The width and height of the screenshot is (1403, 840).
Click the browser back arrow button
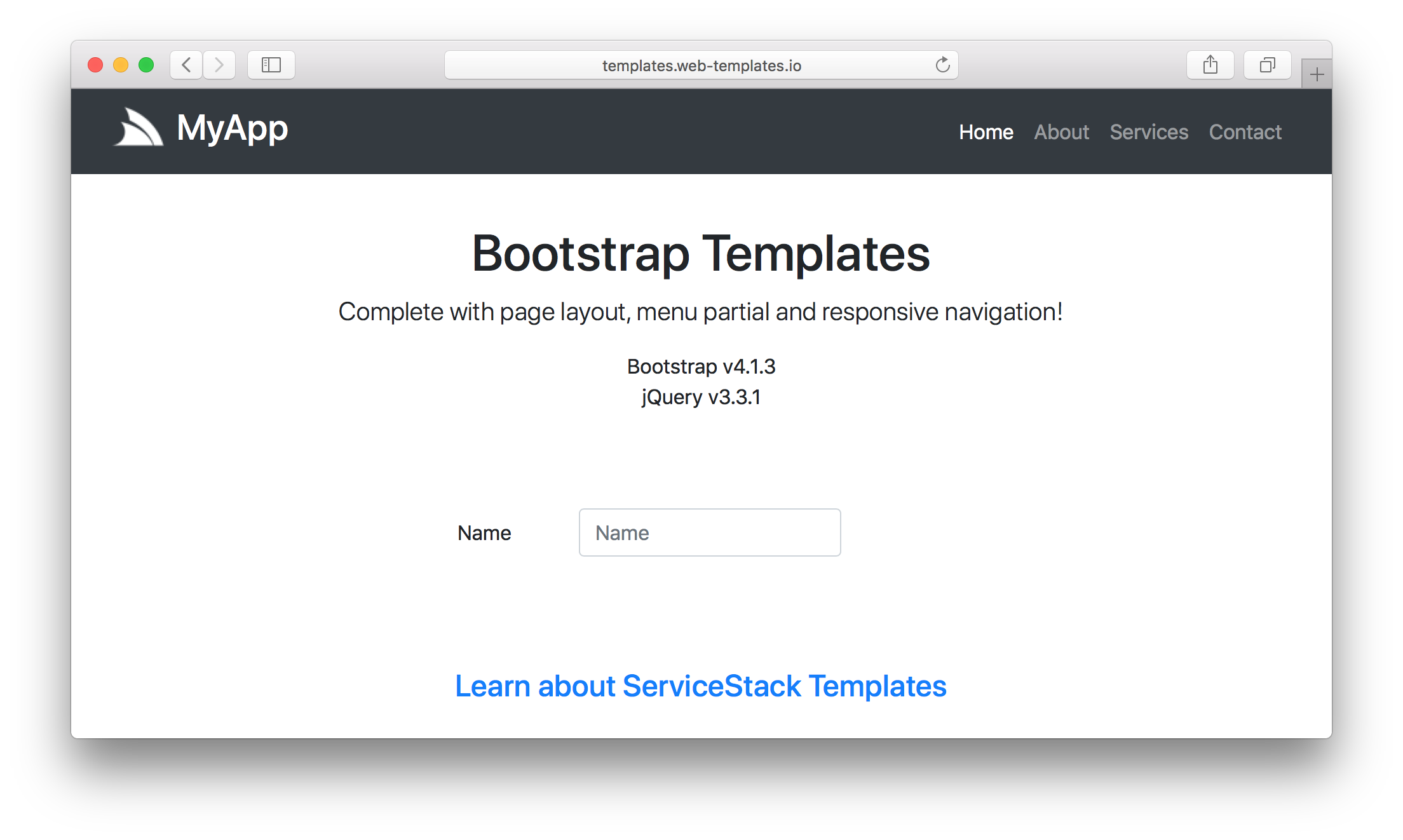click(186, 65)
